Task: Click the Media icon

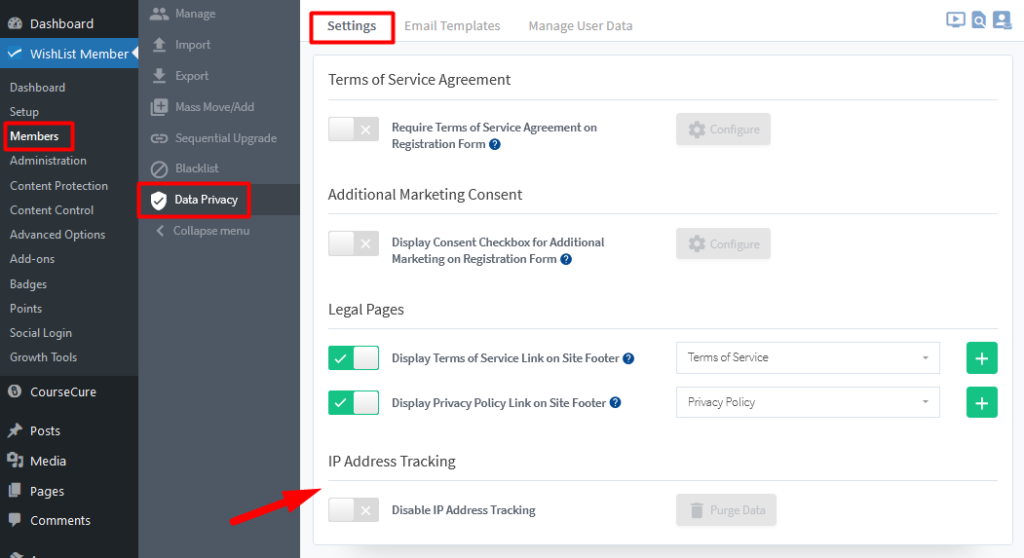Action: [x=15, y=460]
